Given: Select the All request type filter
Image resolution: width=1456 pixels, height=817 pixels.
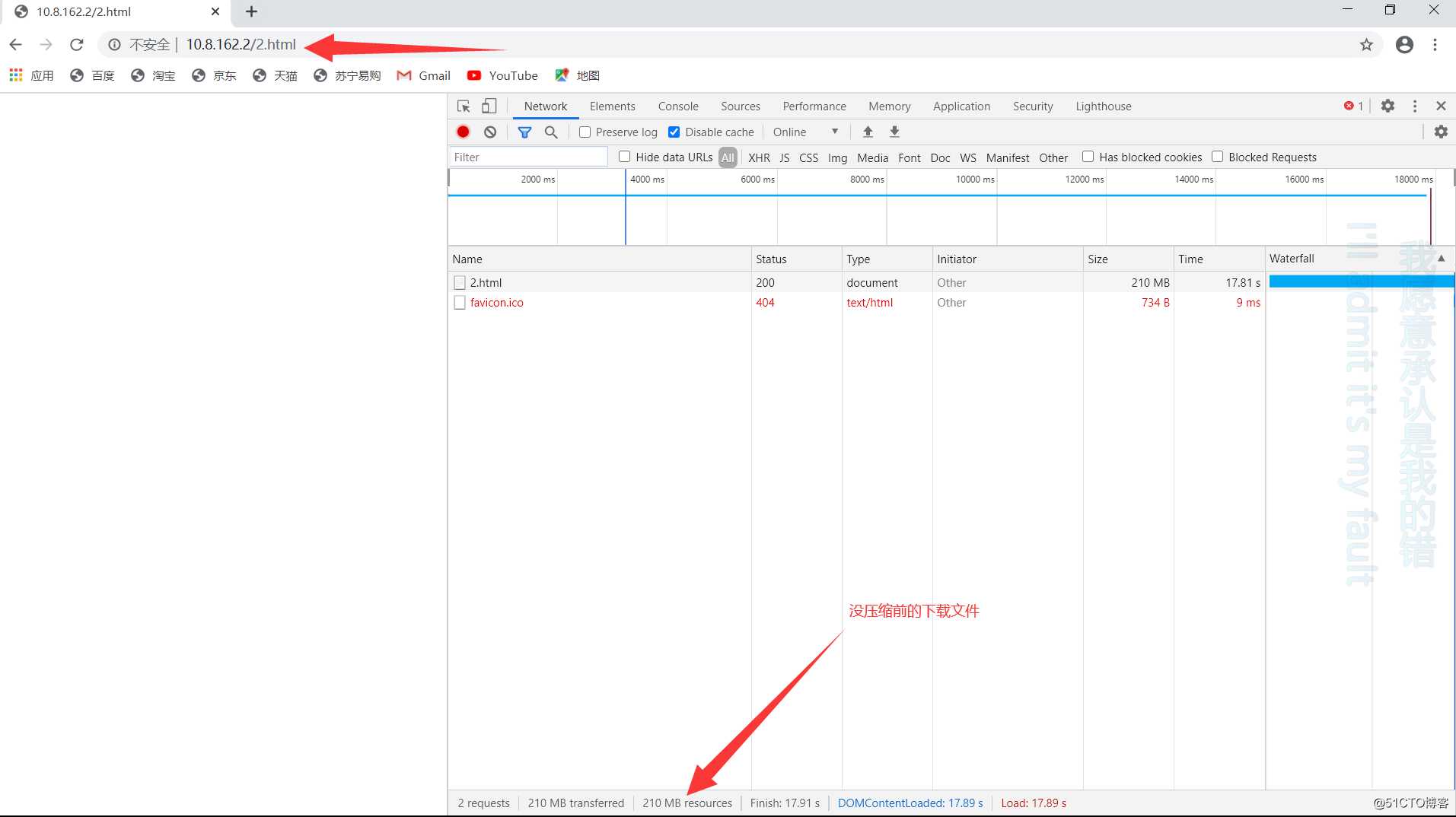Looking at the screenshot, I should click(x=728, y=157).
